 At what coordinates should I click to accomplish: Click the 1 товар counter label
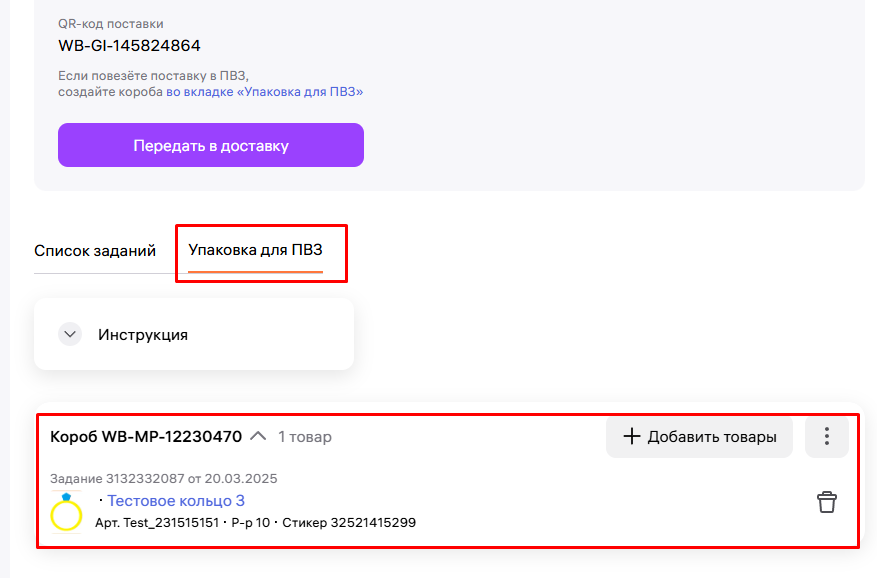click(305, 437)
